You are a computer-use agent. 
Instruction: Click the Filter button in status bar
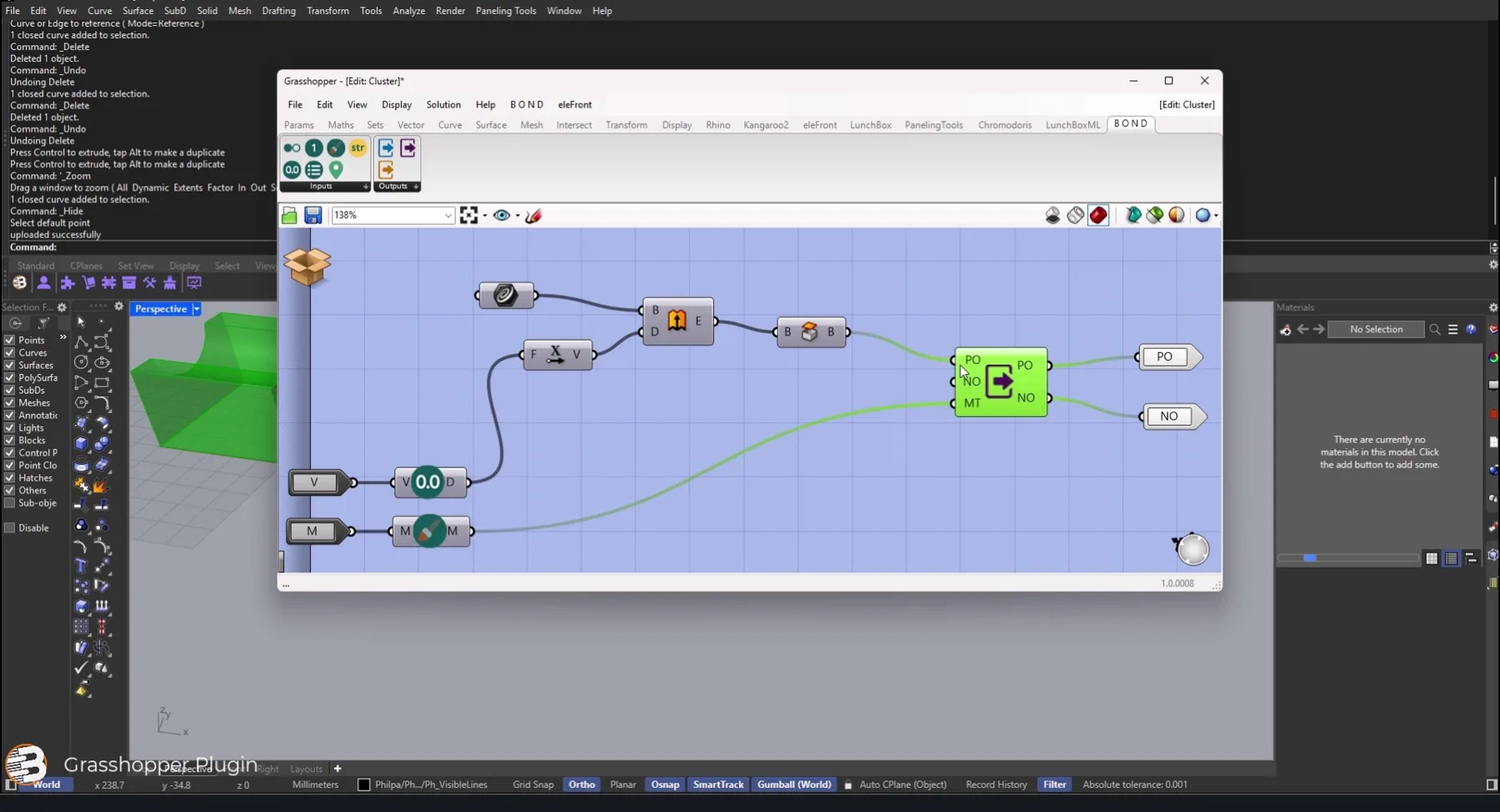[x=1054, y=785]
